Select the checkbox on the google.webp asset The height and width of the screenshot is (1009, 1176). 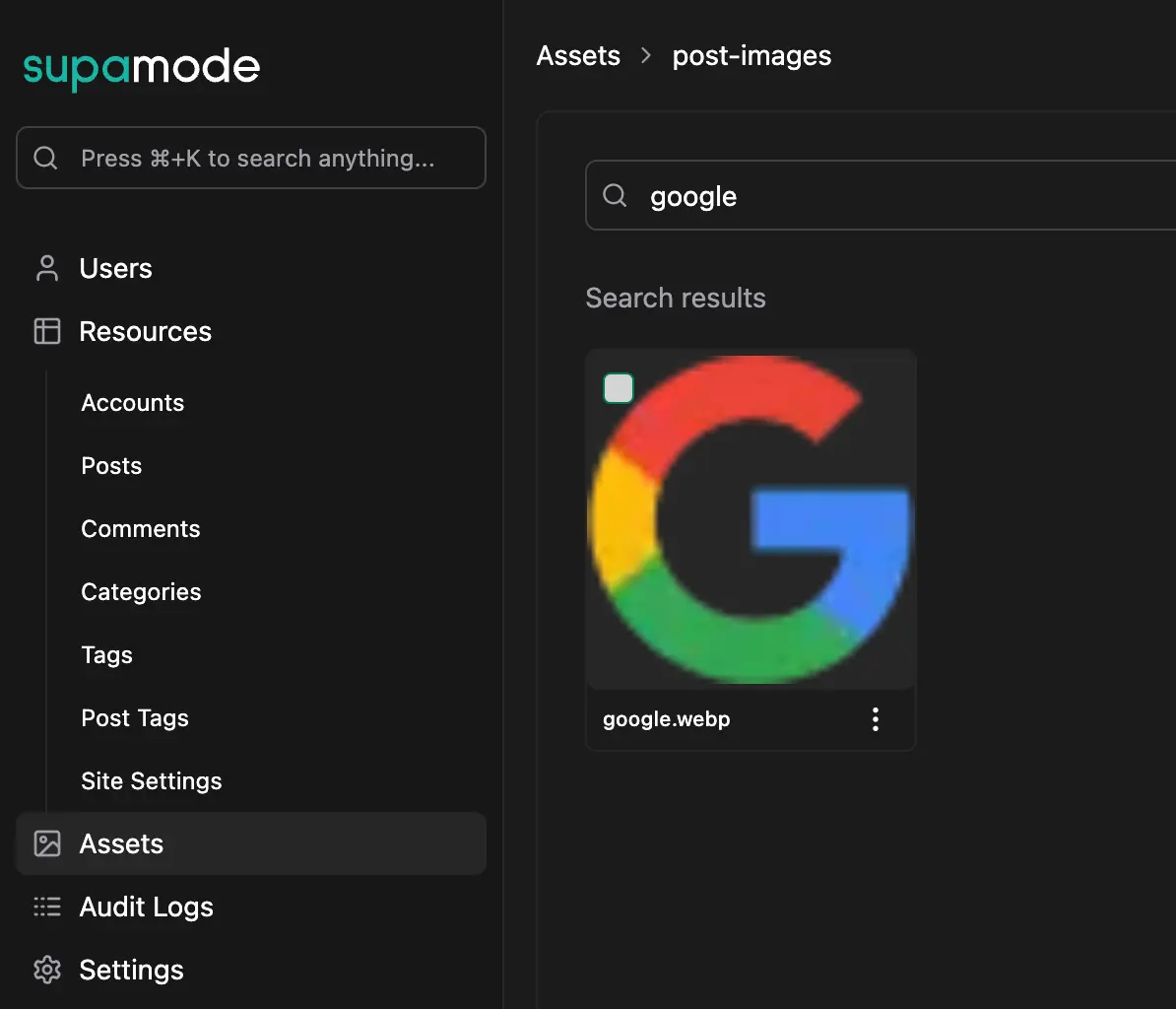[x=619, y=388]
